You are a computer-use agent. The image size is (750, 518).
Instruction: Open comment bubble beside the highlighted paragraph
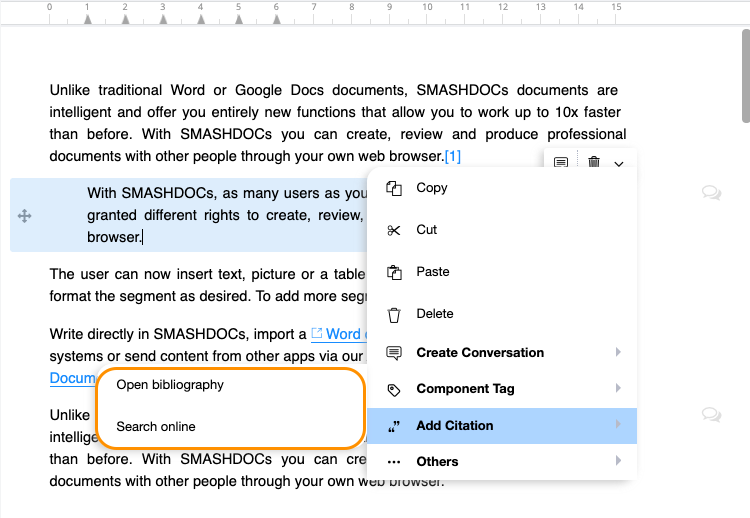click(711, 193)
